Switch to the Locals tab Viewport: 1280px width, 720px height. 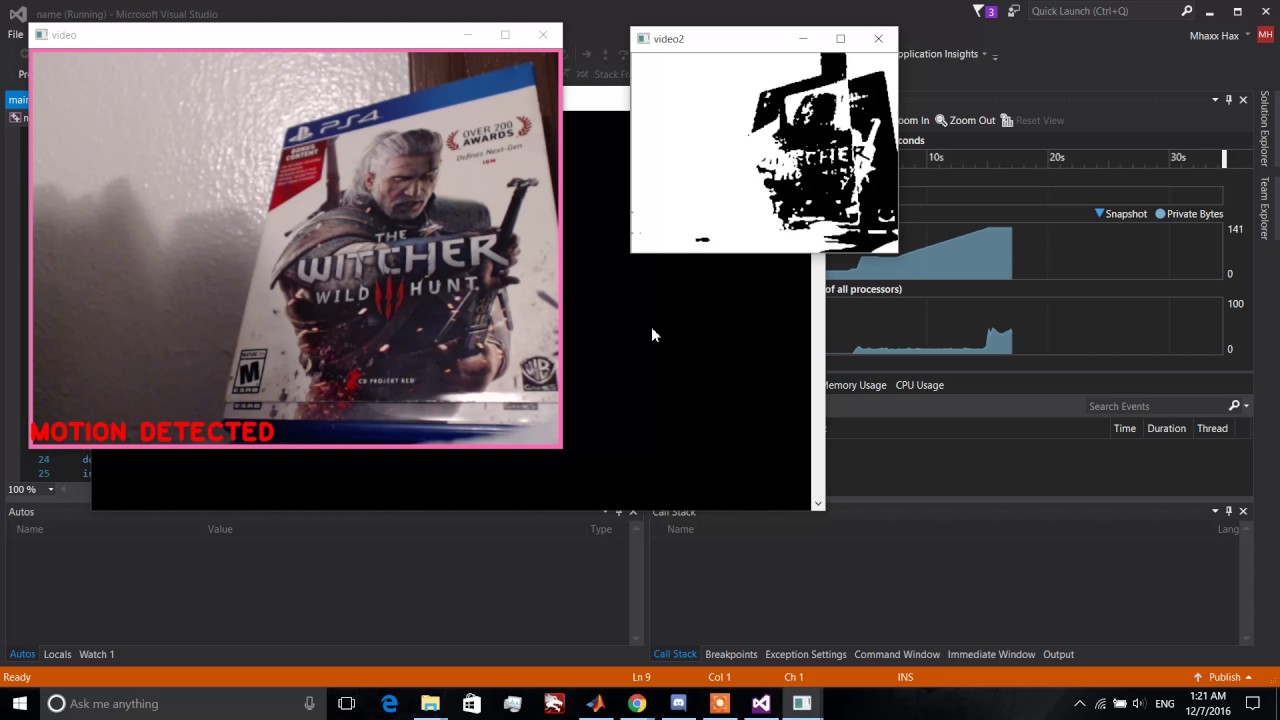[57, 654]
